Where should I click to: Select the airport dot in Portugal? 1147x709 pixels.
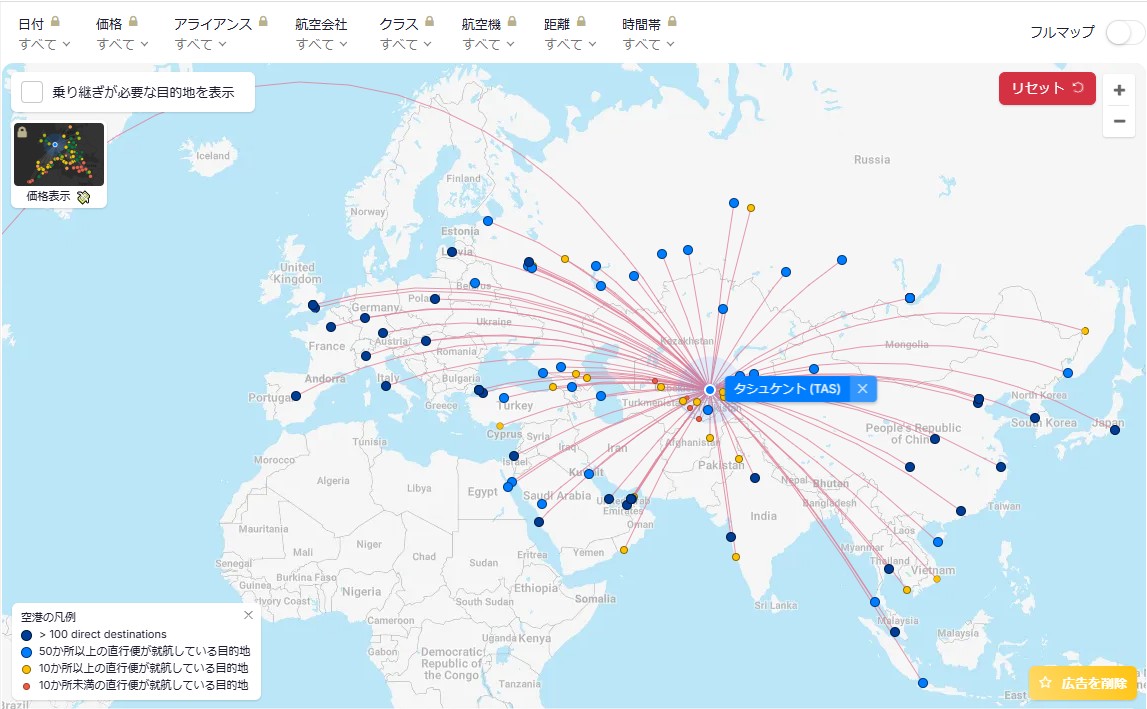click(x=296, y=396)
